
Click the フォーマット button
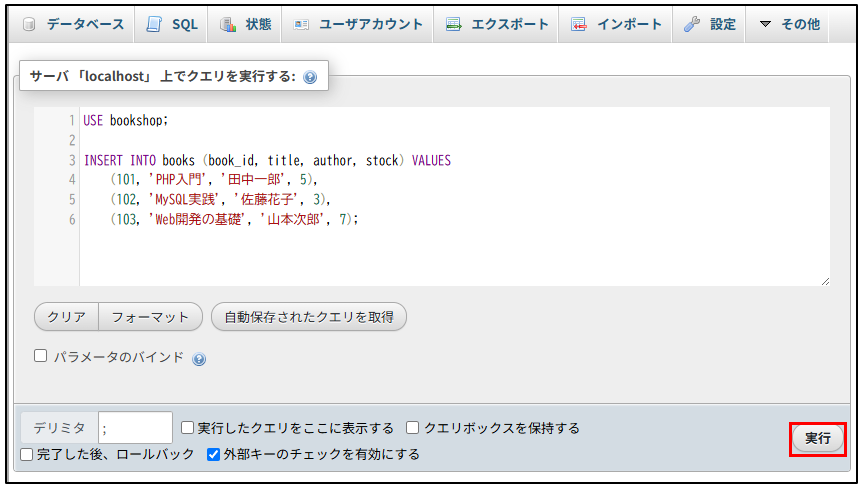point(150,317)
